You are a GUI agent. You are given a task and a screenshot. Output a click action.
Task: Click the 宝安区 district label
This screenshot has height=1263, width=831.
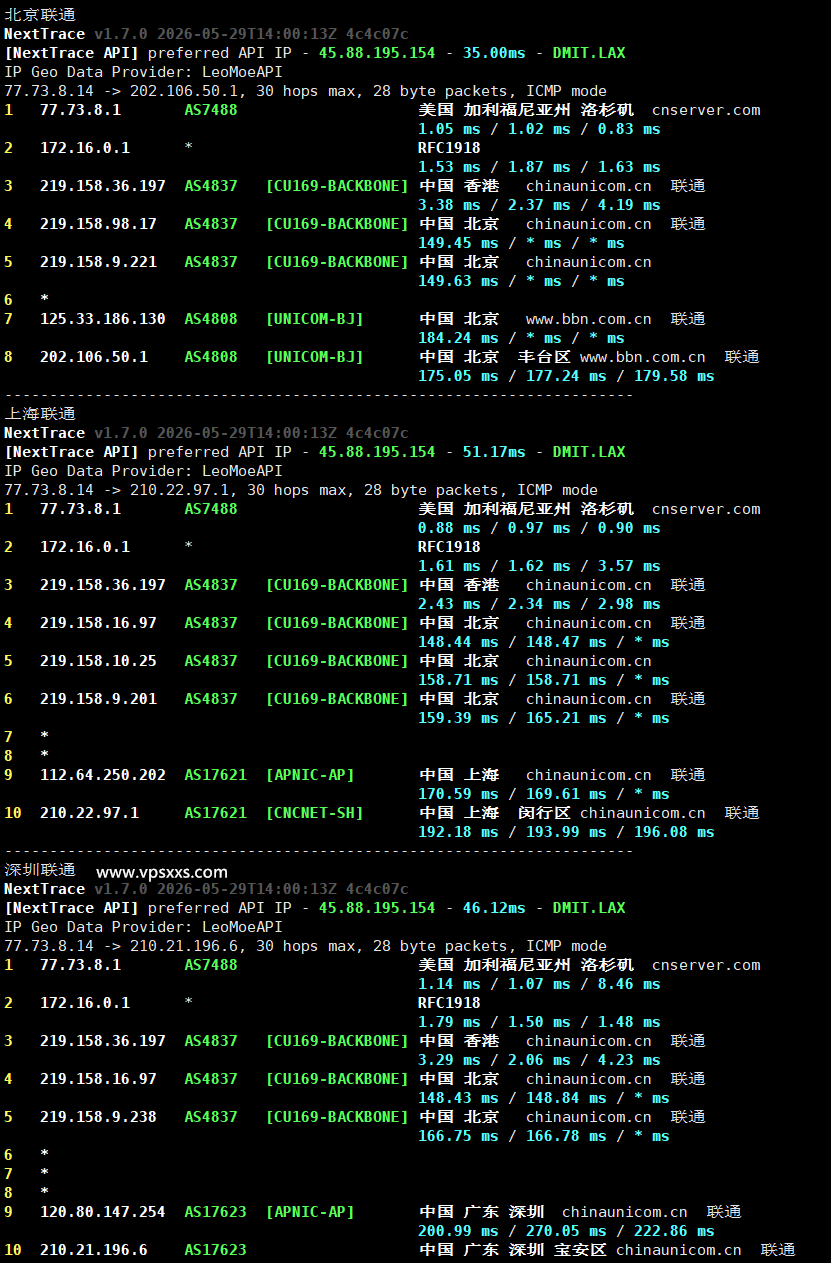coord(580,1250)
